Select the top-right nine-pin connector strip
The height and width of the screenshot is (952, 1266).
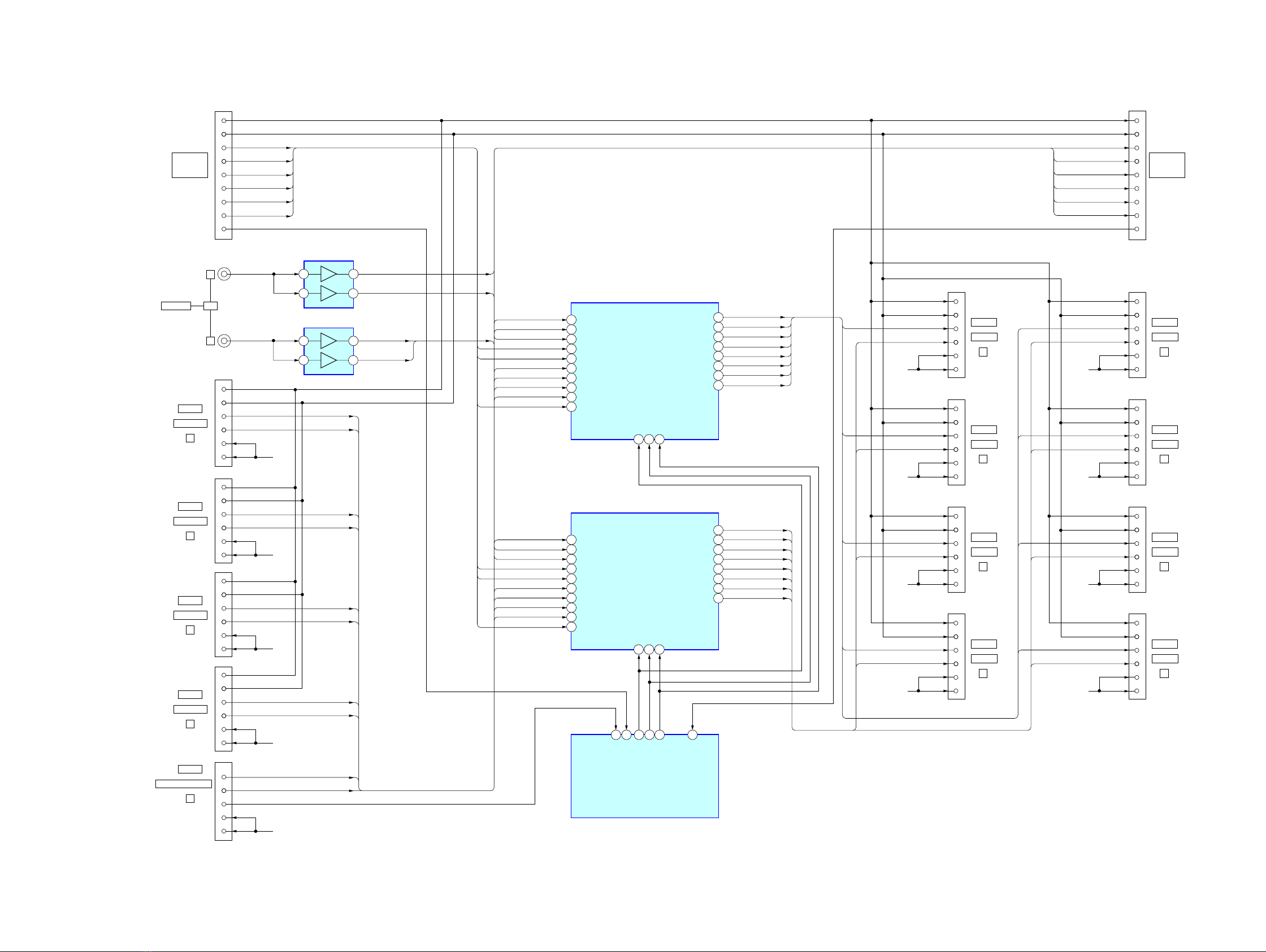pos(1137,175)
